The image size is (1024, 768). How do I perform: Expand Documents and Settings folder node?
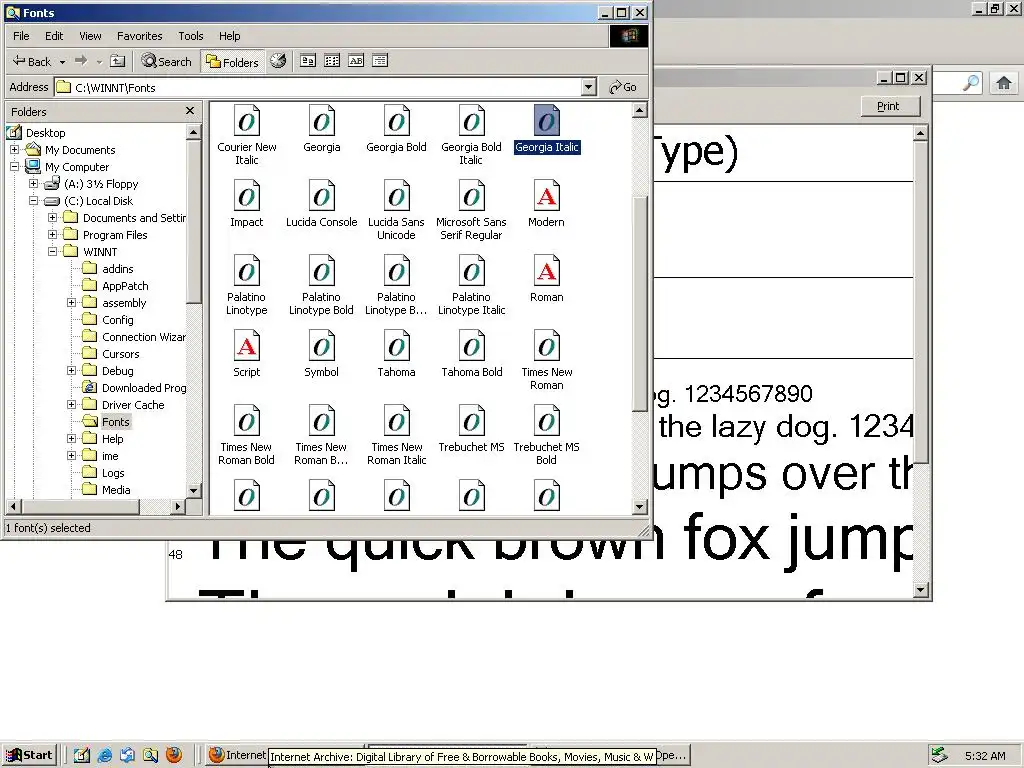point(52,217)
